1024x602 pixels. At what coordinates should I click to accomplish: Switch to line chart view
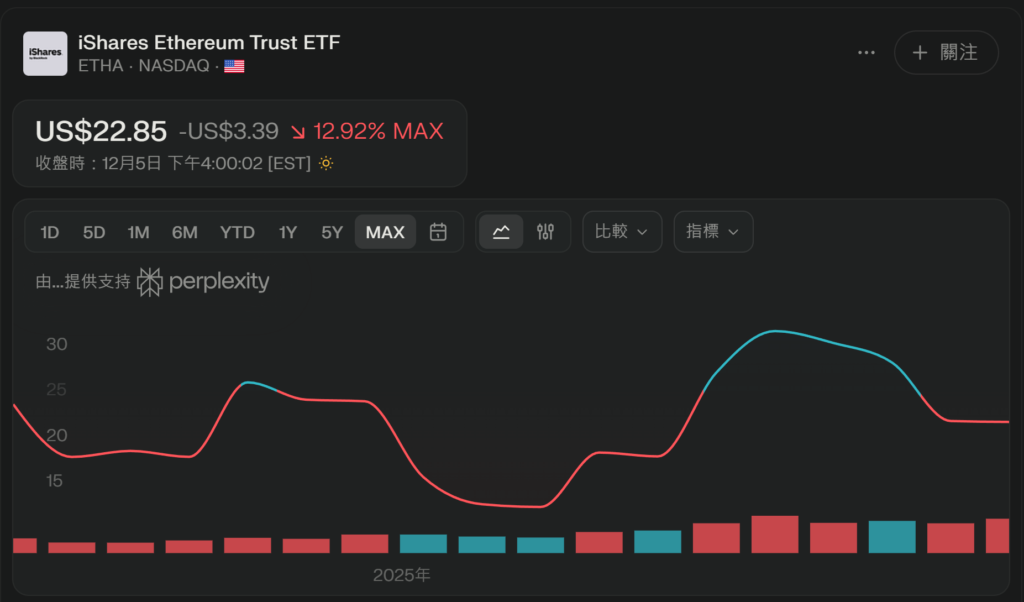click(x=501, y=232)
